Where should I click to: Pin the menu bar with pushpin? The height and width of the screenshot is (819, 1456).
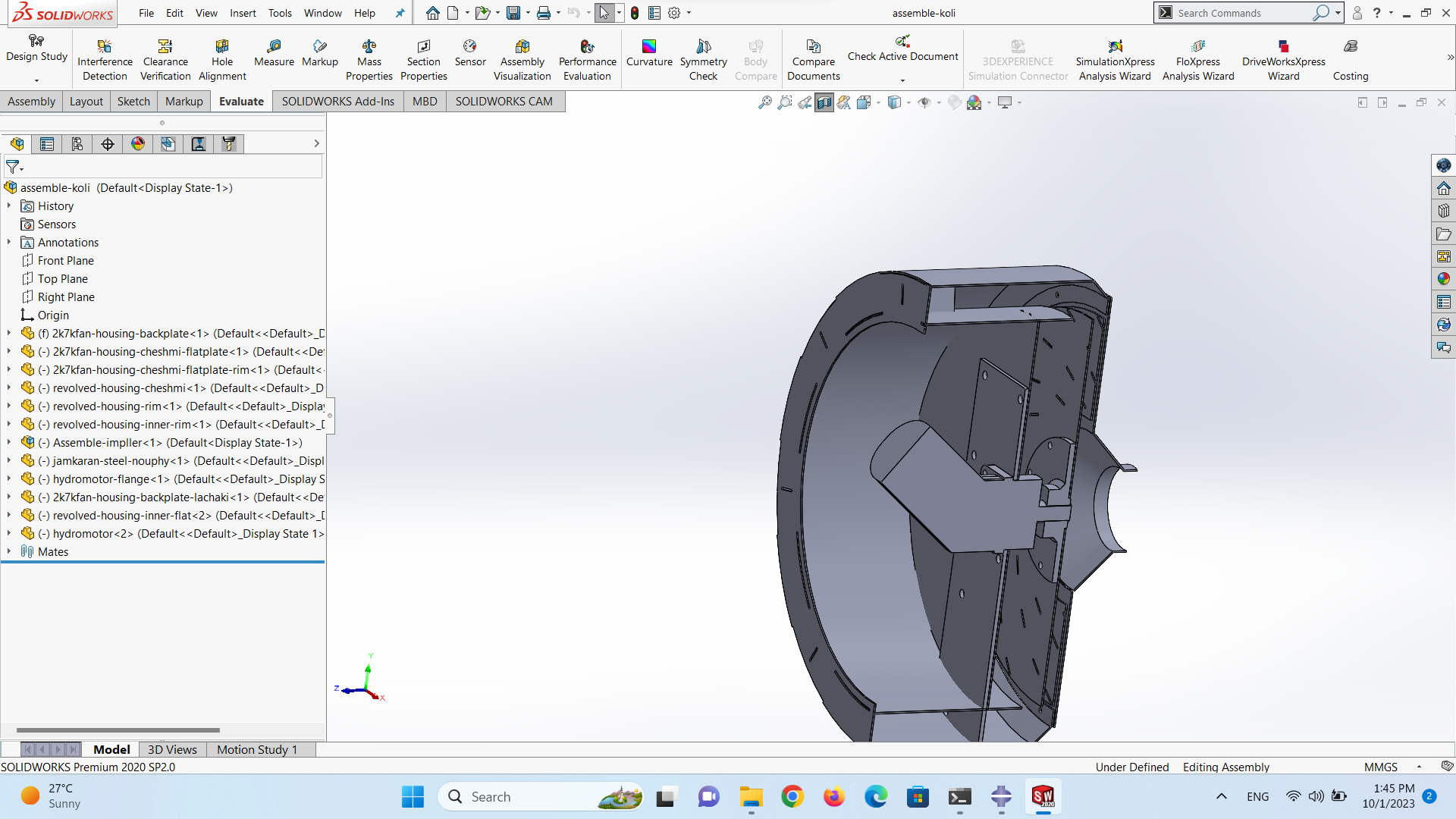coord(400,13)
